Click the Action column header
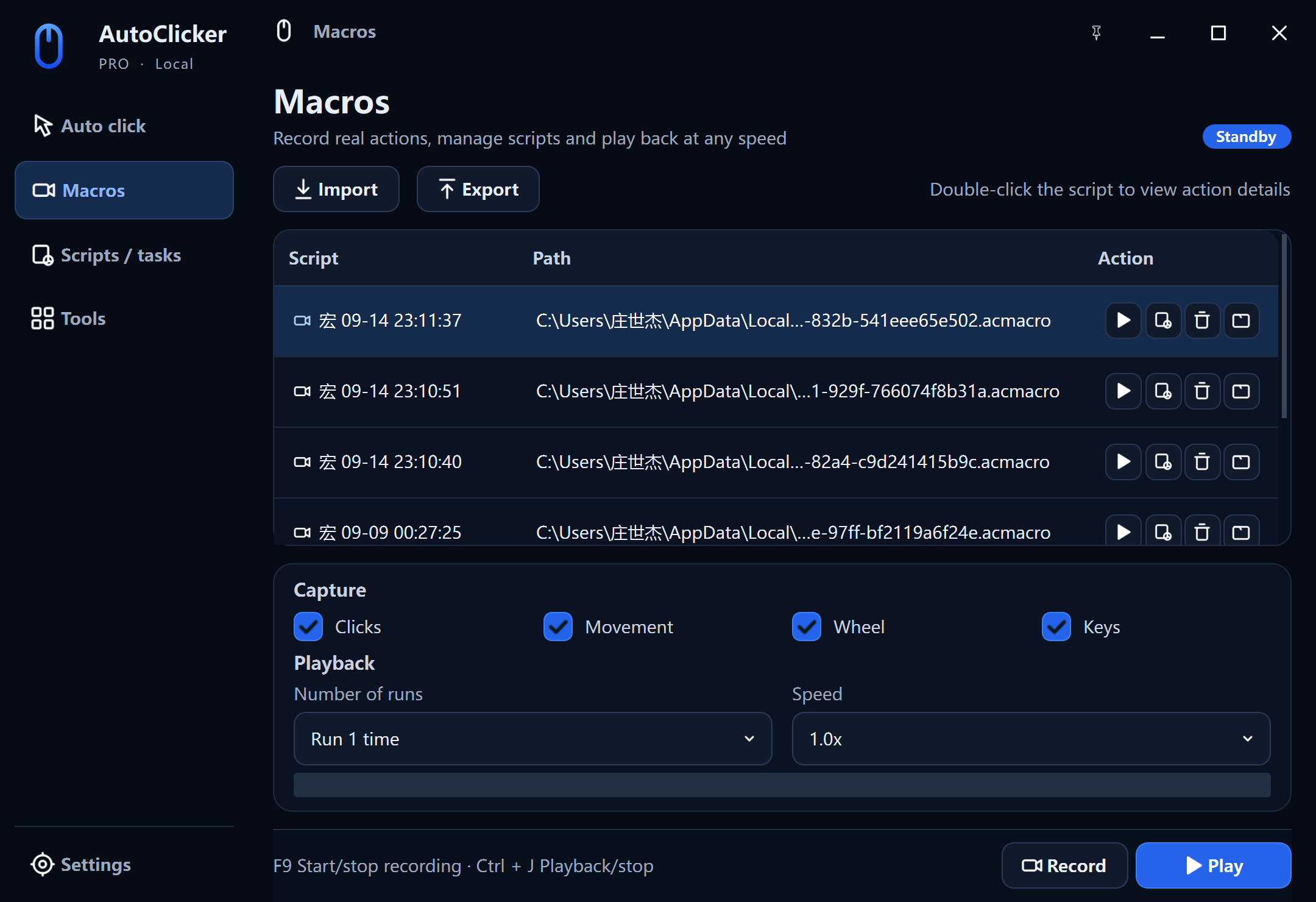 [1126, 258]
